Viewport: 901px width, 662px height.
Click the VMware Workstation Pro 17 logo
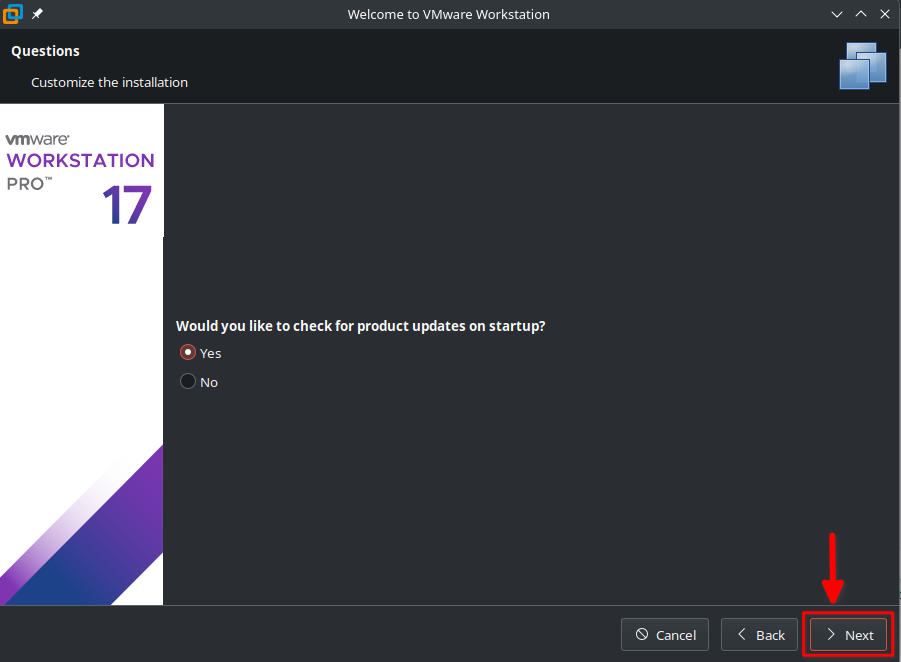pos(81,178)
